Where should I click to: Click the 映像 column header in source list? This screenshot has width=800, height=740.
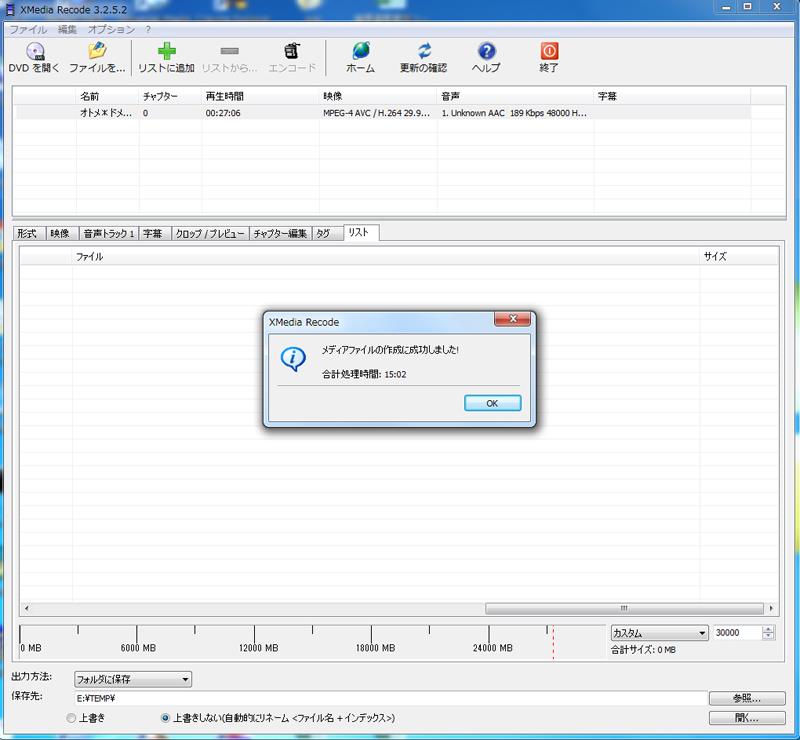[x=378, y=96]
